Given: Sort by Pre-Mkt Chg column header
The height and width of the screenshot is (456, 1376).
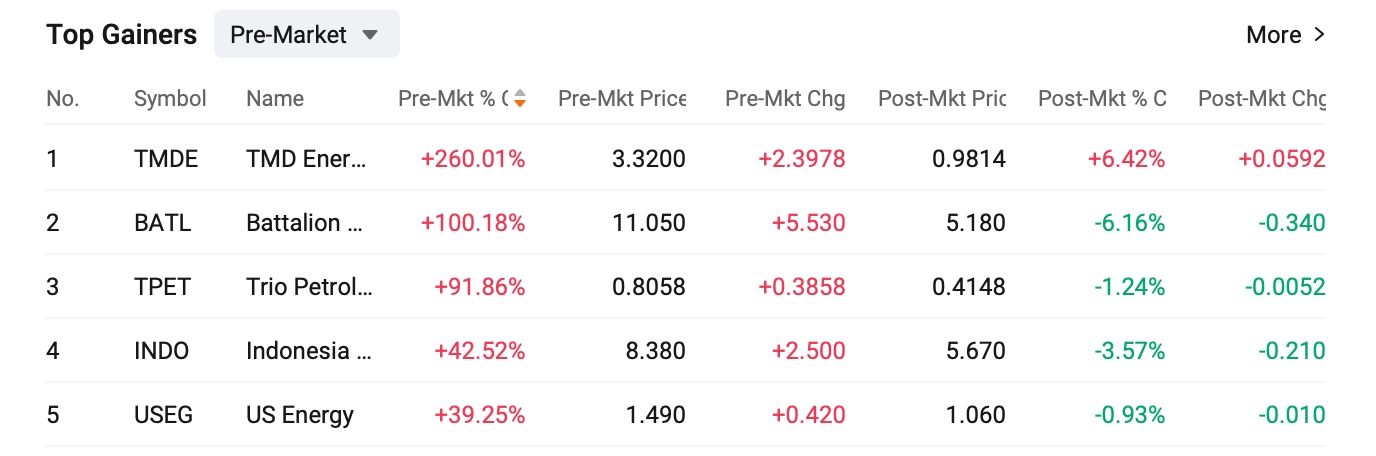Looking at the screenshot, I should 785,98.
